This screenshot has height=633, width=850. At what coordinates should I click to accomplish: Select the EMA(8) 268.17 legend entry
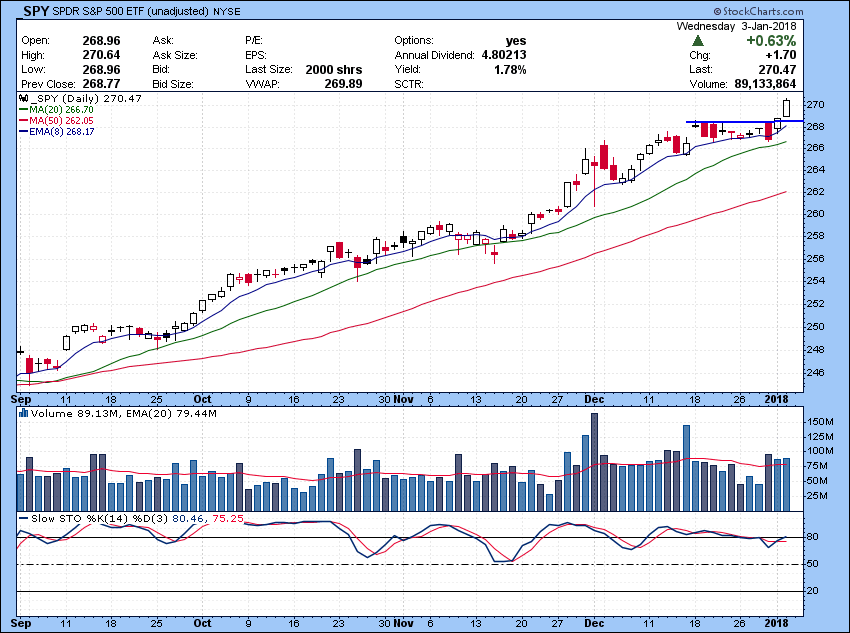click(x=56, y=131)
